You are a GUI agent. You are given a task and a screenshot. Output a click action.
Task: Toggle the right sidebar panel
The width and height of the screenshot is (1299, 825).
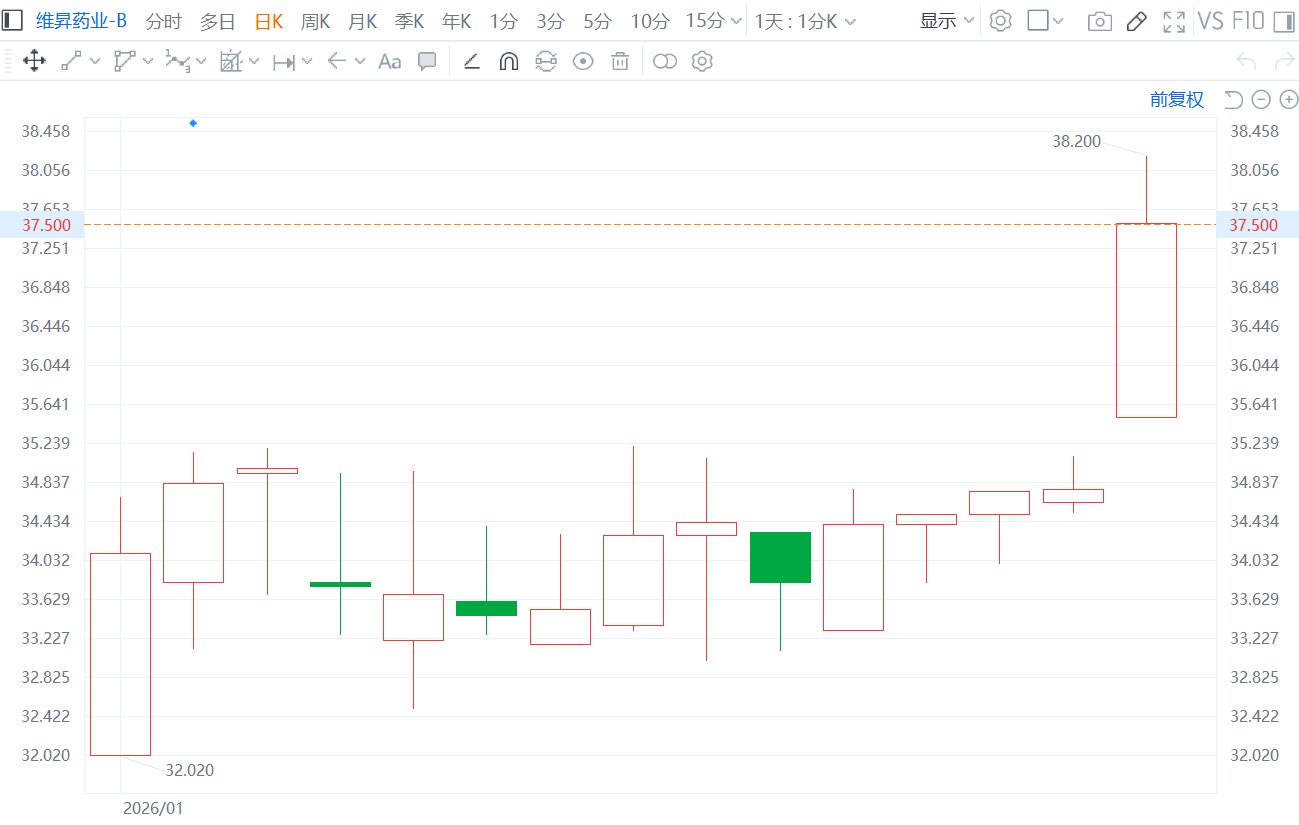tap(1283, 21)
